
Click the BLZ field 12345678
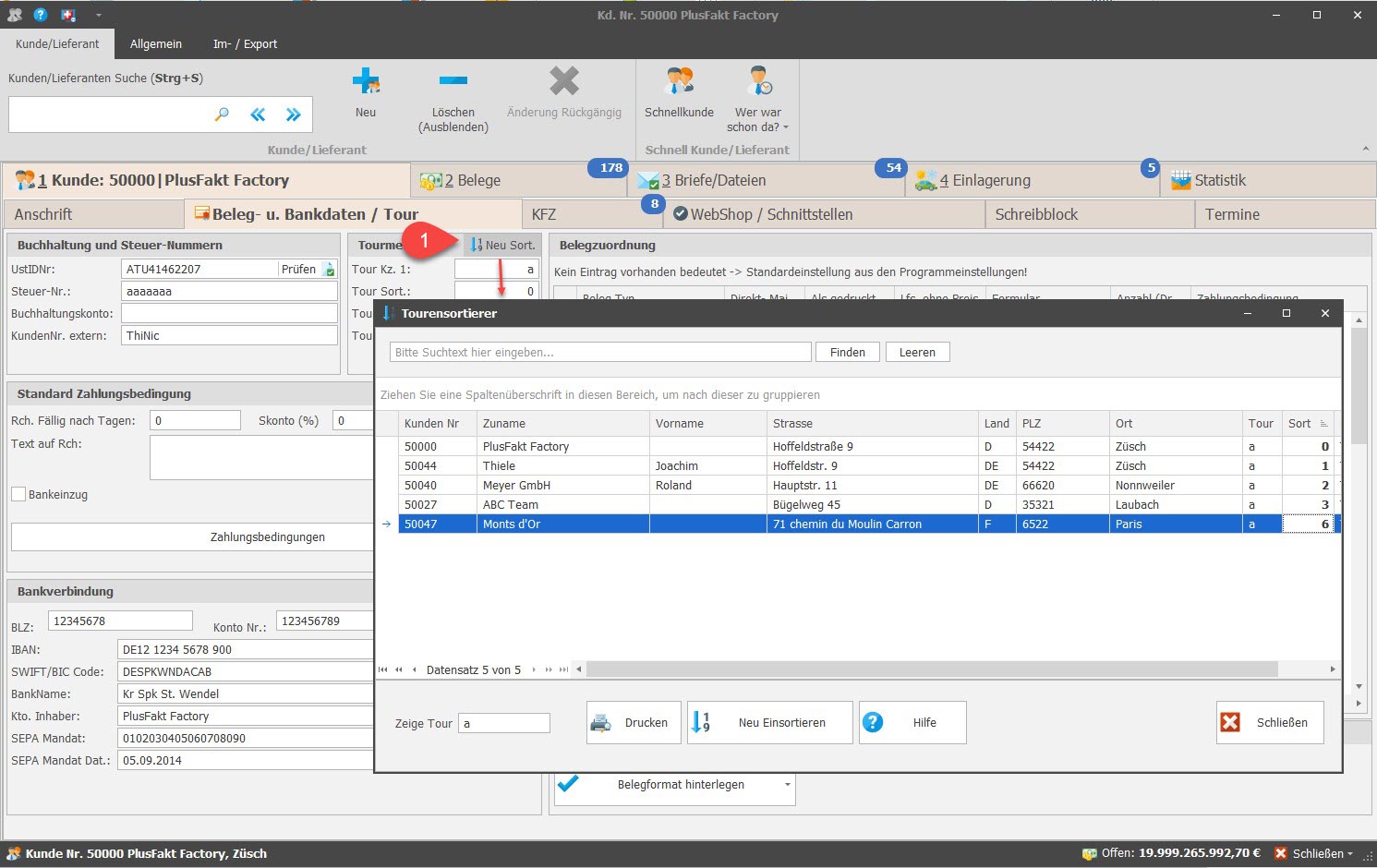click(120, 621)
